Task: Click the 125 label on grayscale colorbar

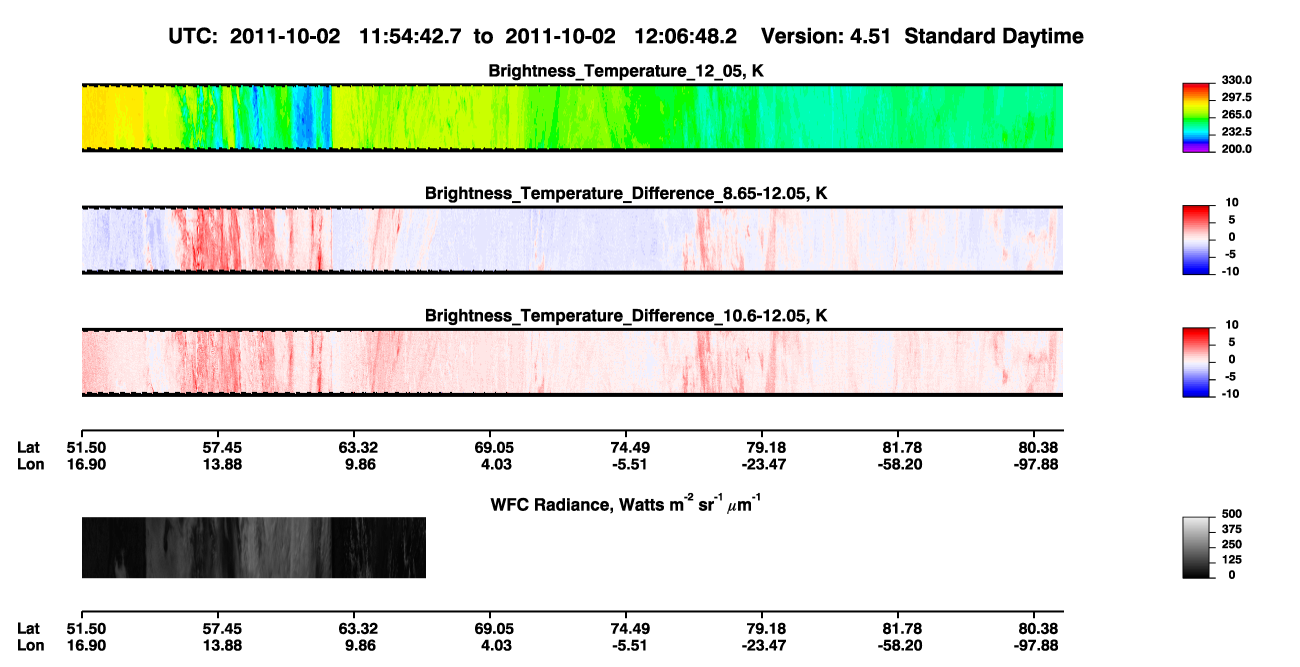Action: coord(1232,562)
